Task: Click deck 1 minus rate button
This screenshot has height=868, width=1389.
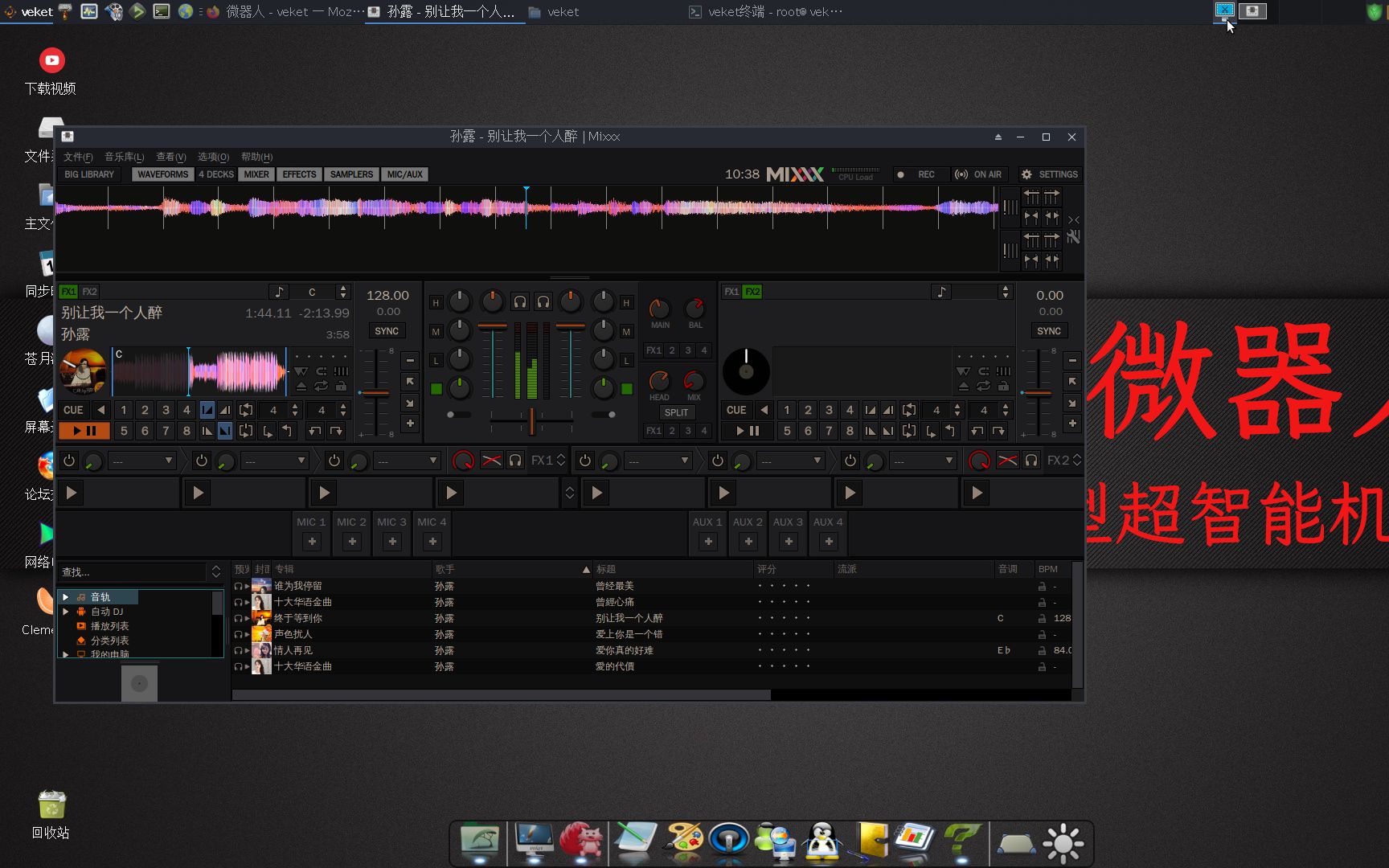Action: coord(410,360)
